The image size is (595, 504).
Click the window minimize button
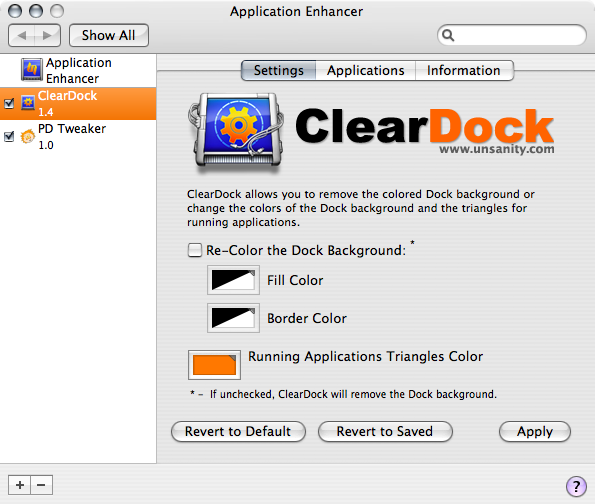click(x=36, y=11)
